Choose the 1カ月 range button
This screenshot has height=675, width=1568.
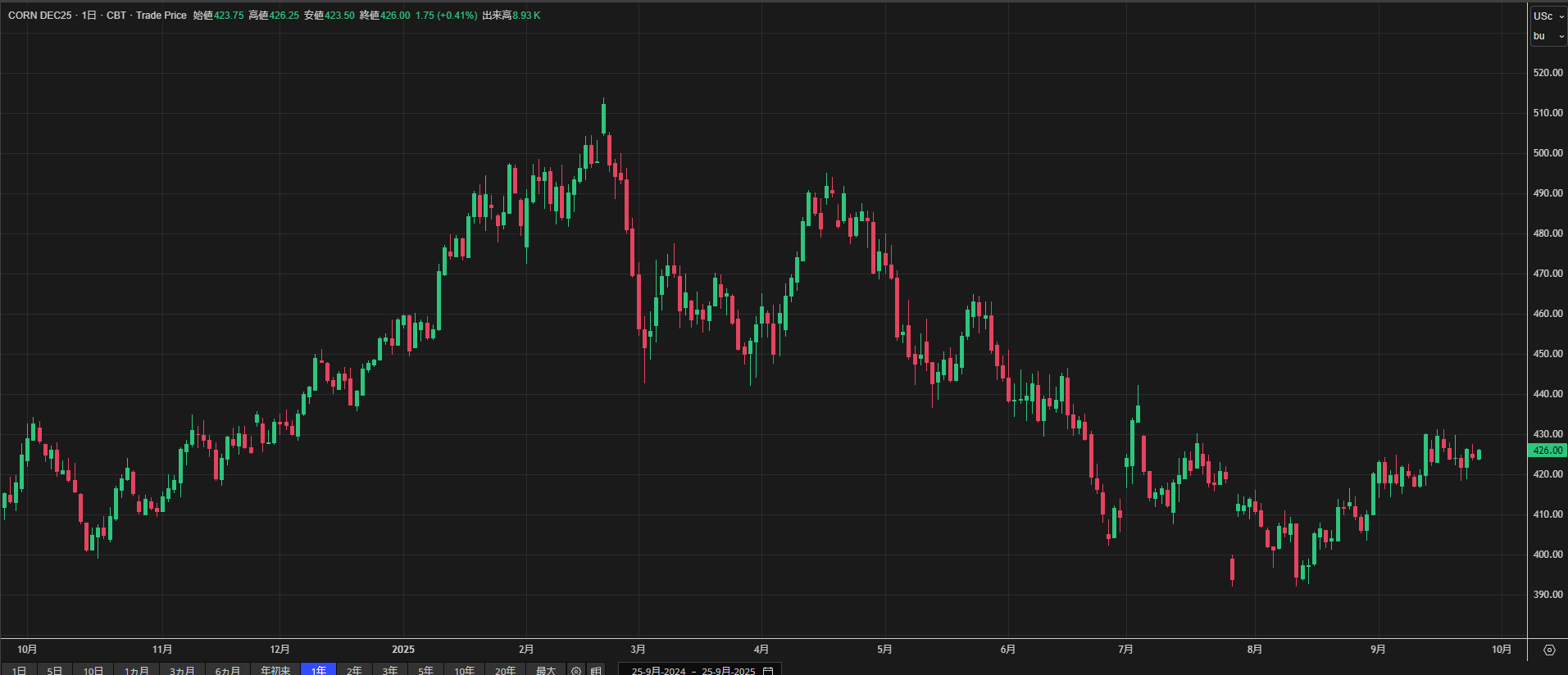137,670
